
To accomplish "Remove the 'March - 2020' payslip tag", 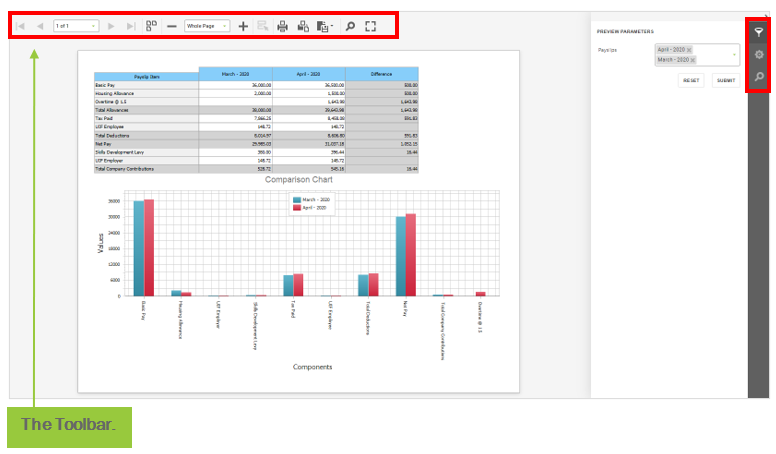I will tap(693, 60).
